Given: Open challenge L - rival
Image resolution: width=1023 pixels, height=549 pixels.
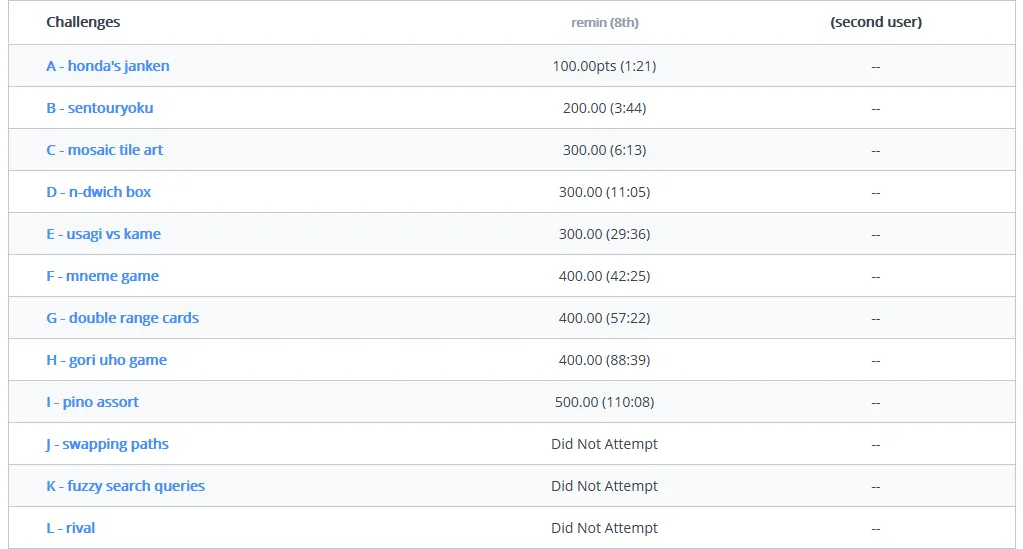Looking at the screenshot, I should click(x=70, y=528).
